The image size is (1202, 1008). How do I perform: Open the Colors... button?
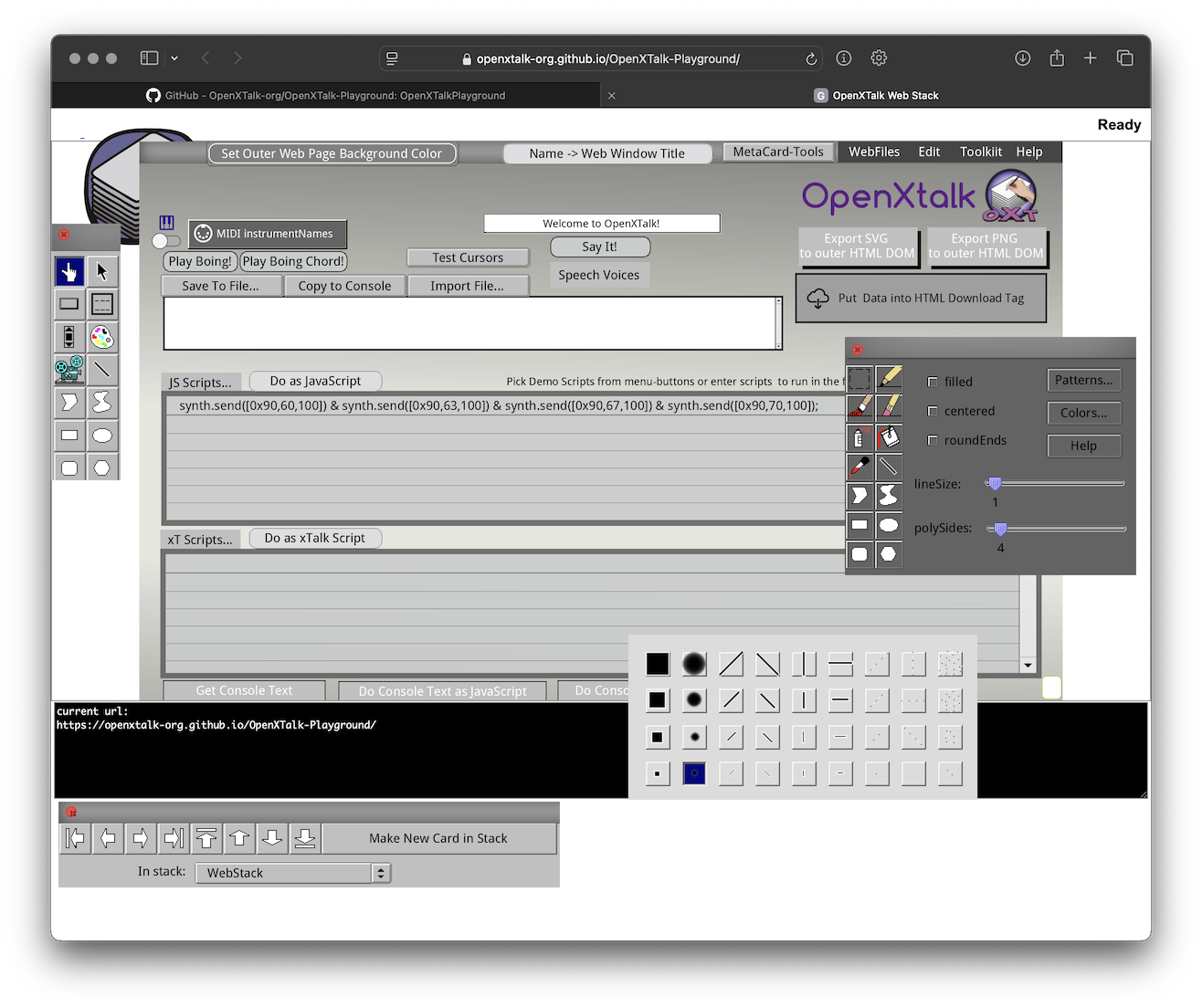(1084, 413)
